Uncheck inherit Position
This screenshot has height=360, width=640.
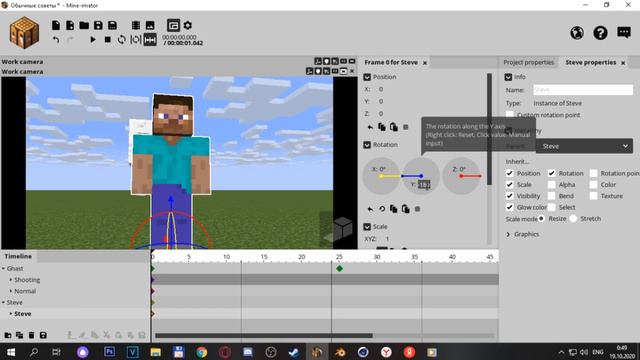(x=509, y=173)
